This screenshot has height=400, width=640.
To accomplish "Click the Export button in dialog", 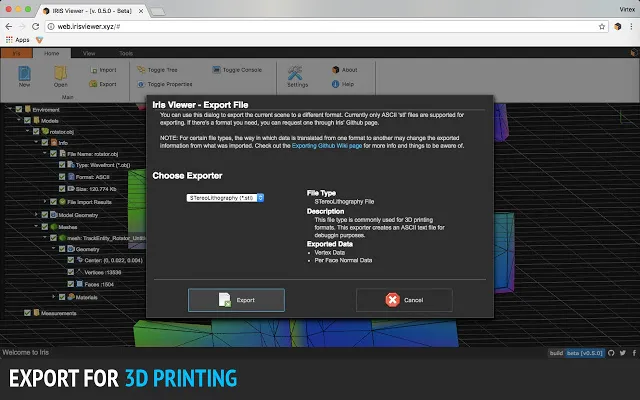I will pos(236,300).
